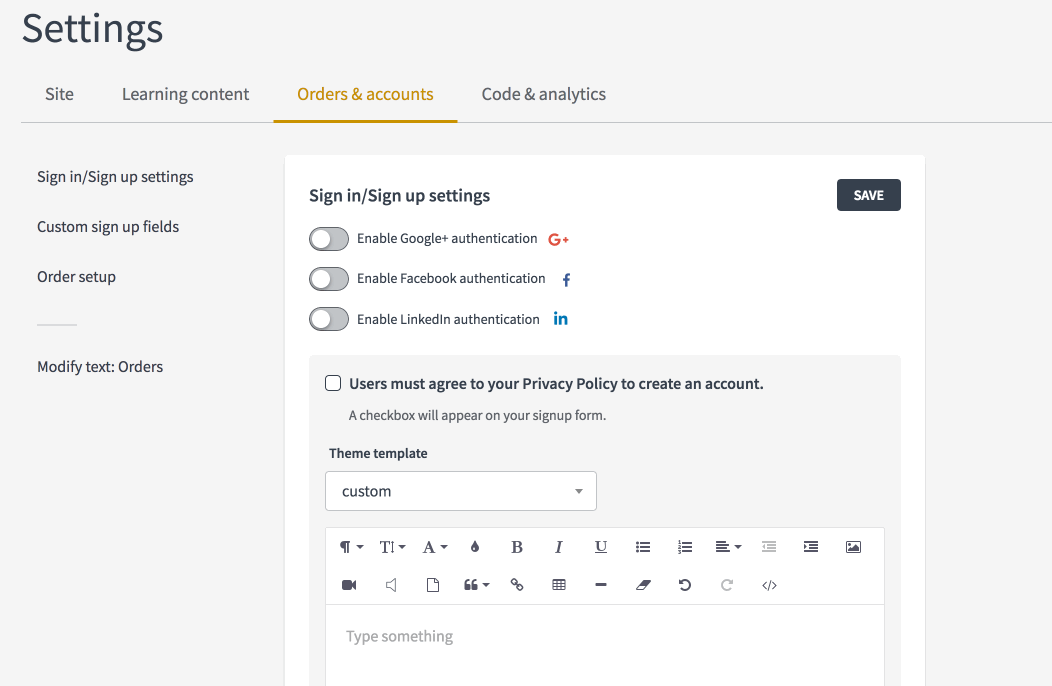Viewport: 1052px width, 686px height.
Task: Increase indent in editor
Action: point(810,547)
